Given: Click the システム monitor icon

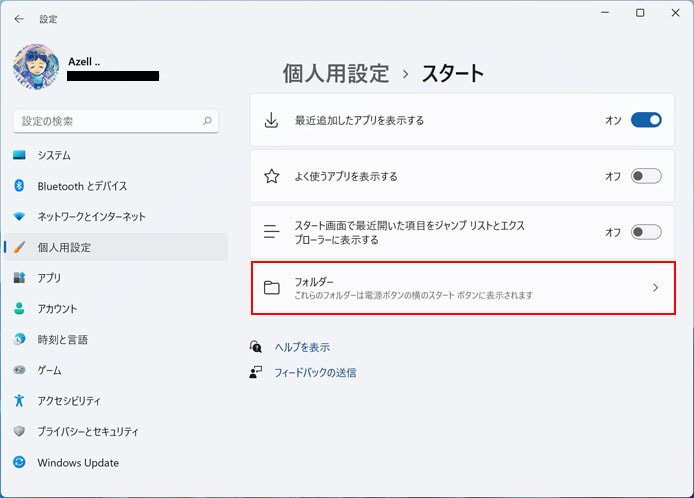Looking at the screenshot, I should coord(19,155).
